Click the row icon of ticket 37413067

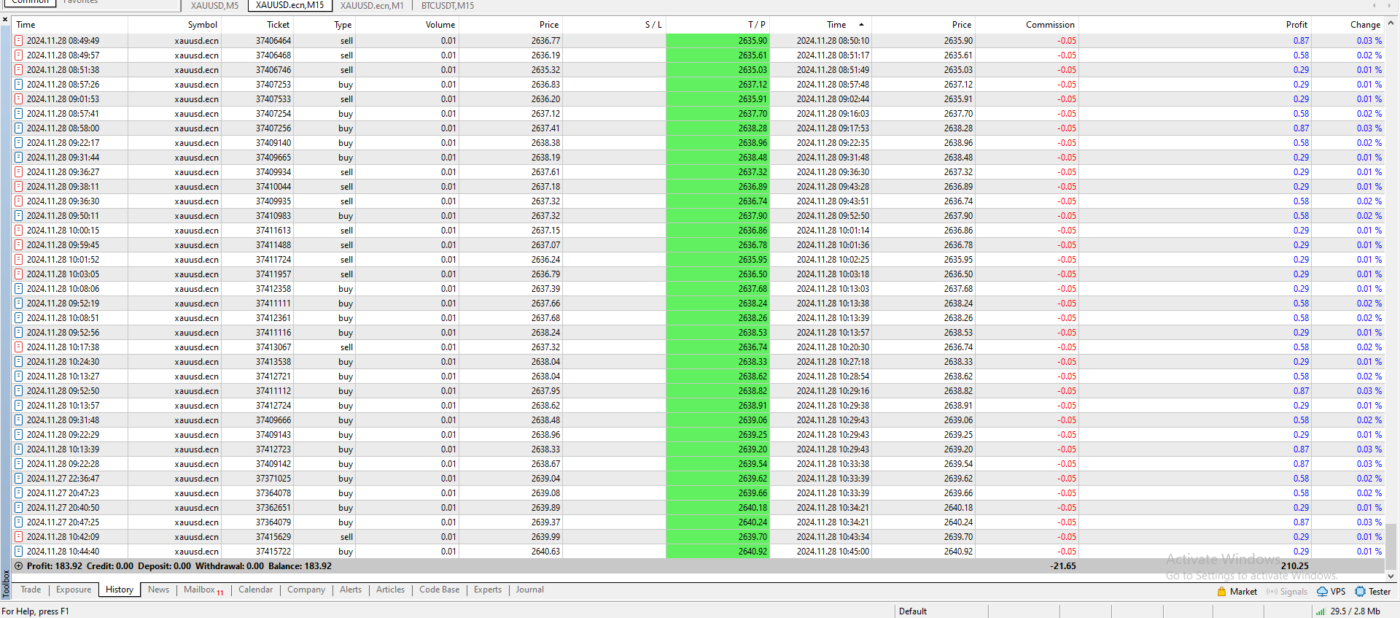18,347
